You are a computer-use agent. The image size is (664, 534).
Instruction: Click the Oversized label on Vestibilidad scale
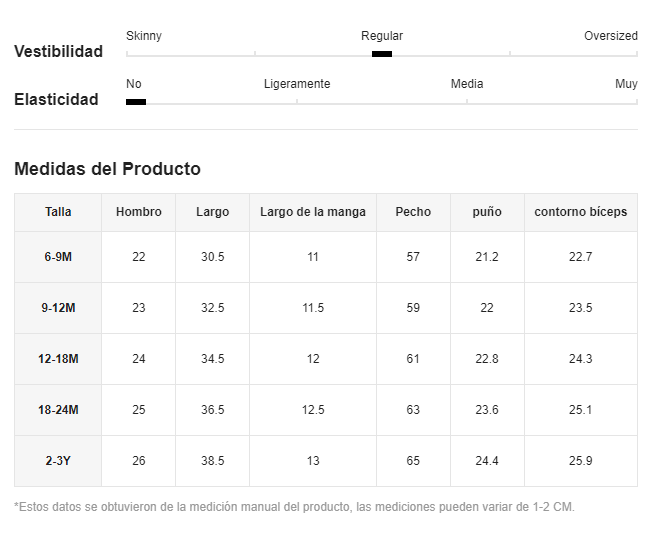[611, 36]
